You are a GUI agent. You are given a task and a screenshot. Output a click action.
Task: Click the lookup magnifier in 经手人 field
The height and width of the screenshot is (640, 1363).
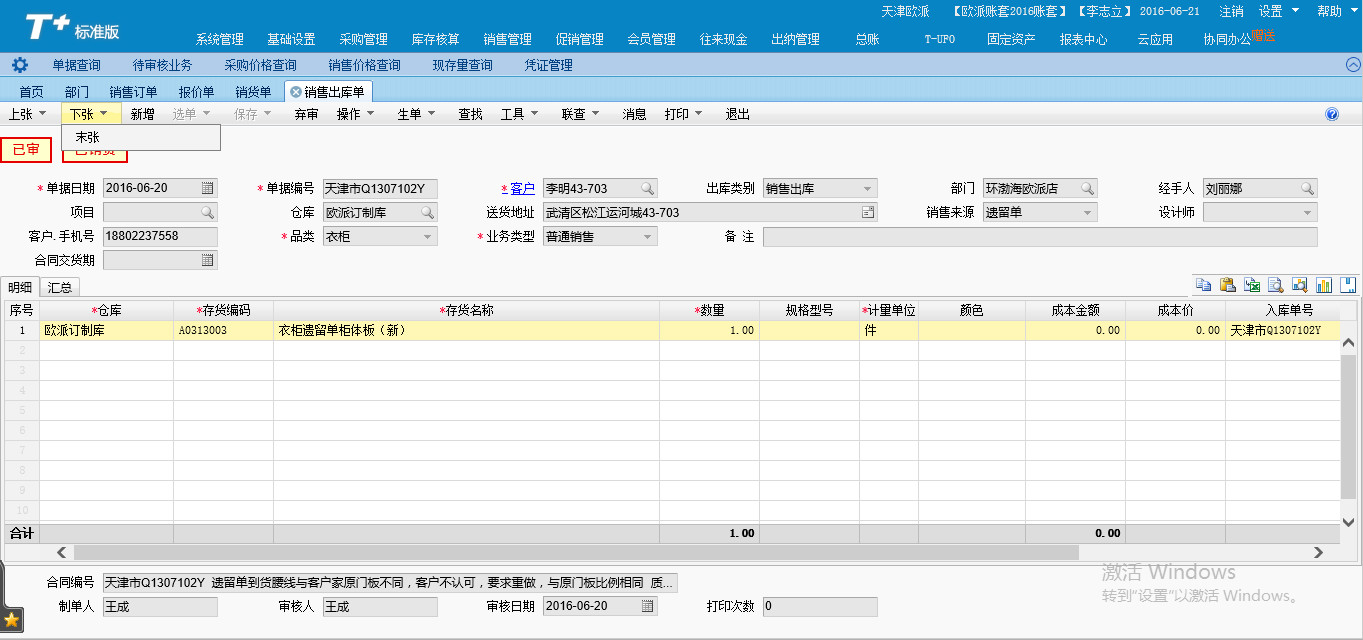pos(1307,188)
